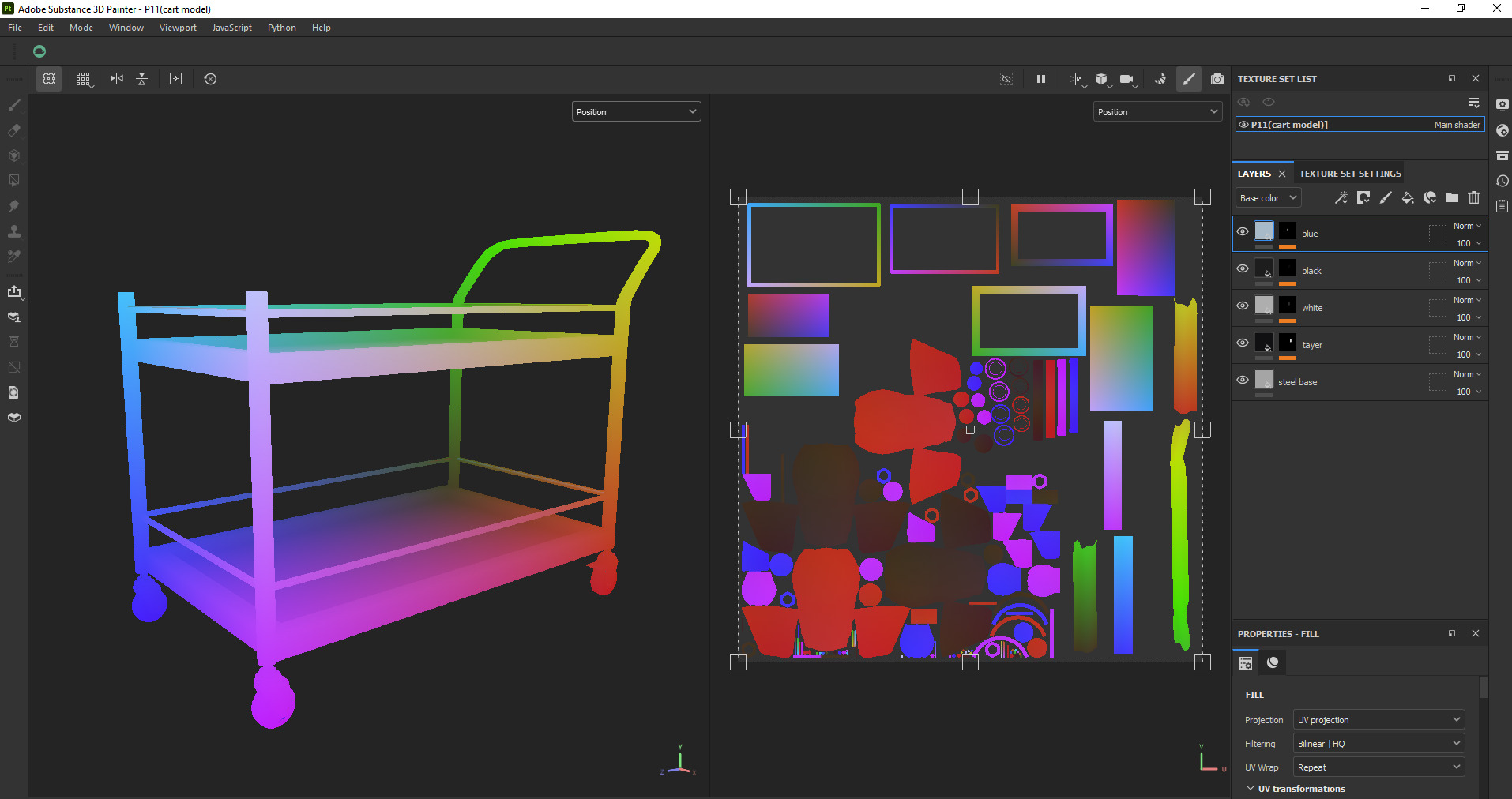
Task: Pause the viewport engine computation
Action: tap(1041, 79)
